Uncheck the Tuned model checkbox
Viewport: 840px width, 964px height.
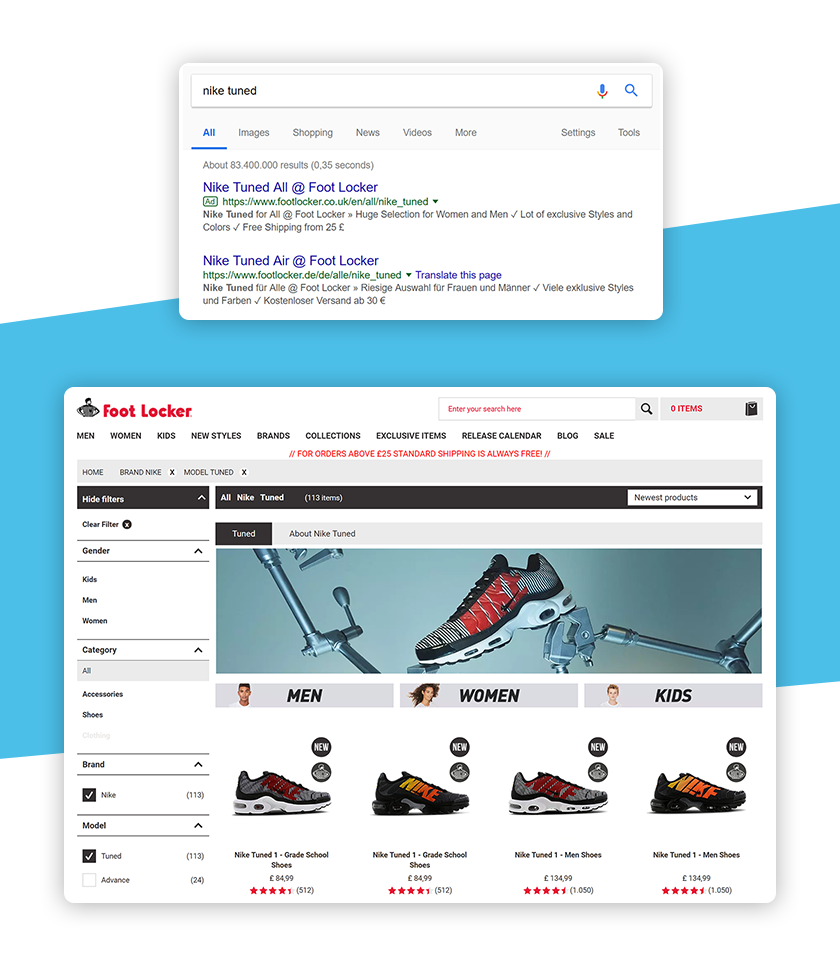(x=89, y=856)
